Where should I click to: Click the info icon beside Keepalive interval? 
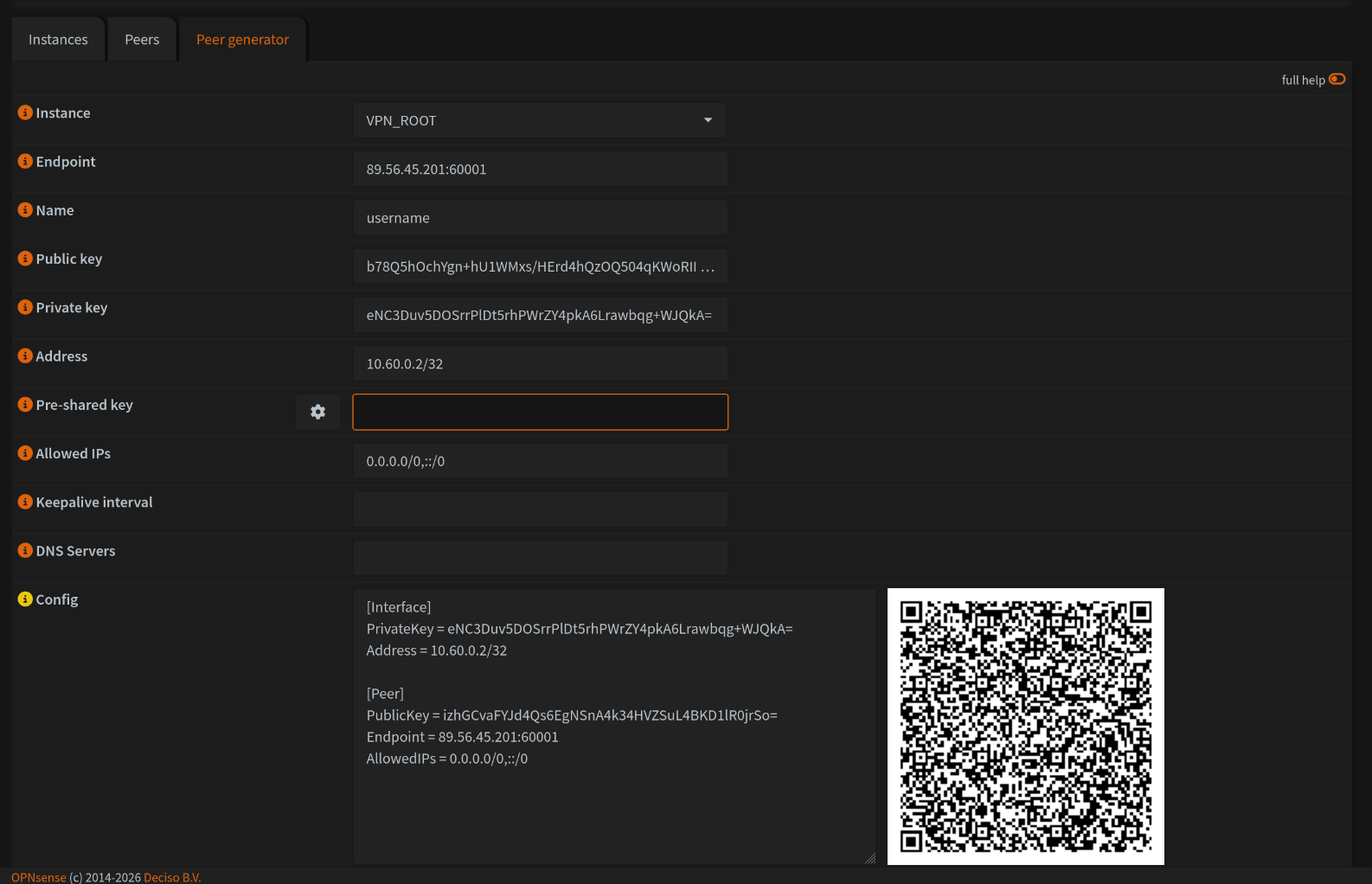25,502
